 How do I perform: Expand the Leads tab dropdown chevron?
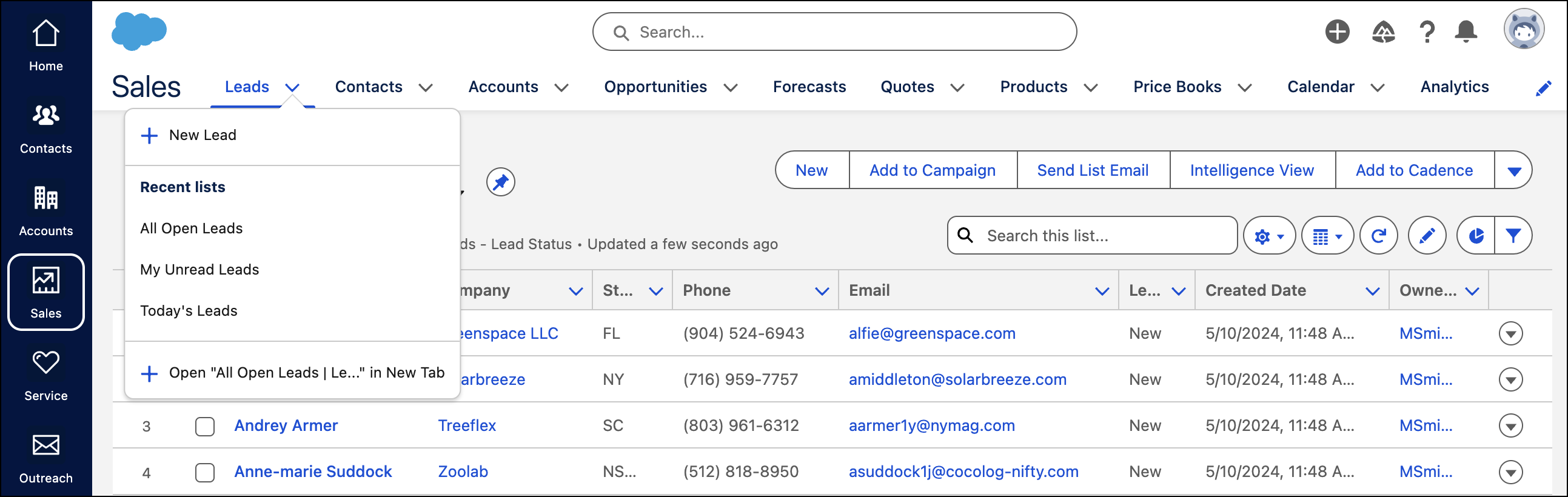point(293,88)
